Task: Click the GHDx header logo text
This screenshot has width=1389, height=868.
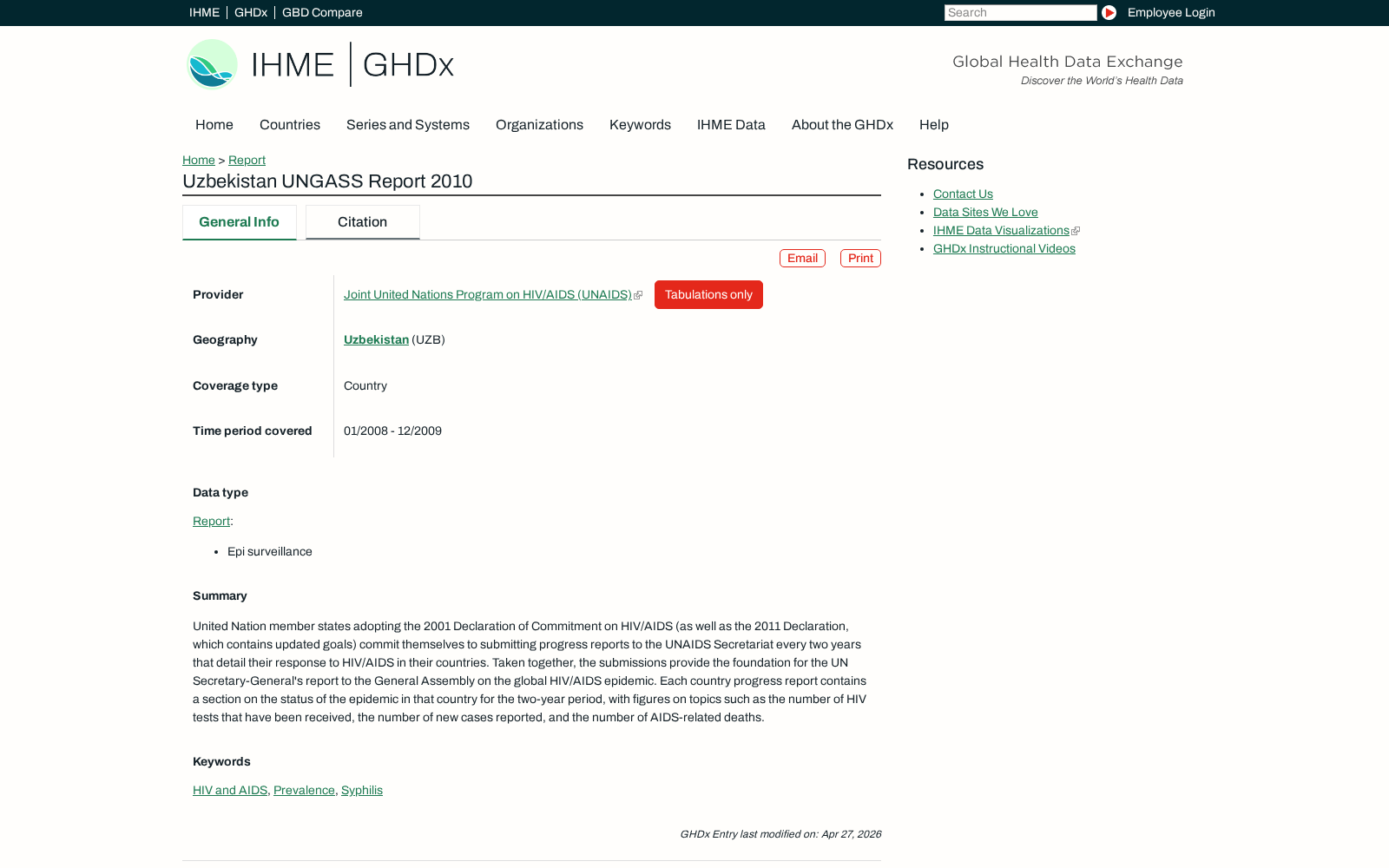Action: point(408,65)
